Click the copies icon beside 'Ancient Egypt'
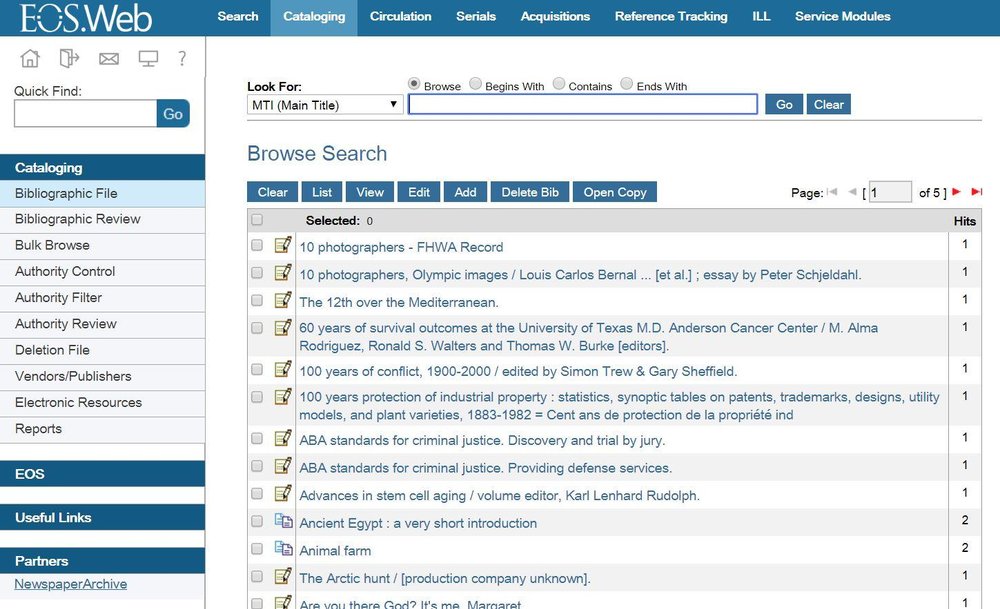1000x609 pixels. pos(283,521)
